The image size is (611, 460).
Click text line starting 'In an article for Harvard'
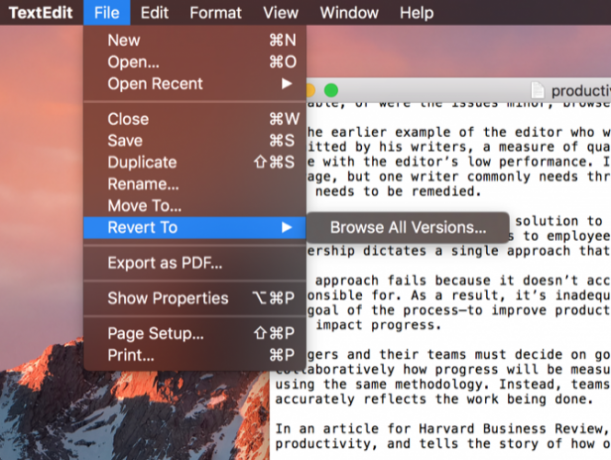coord(443,429)
